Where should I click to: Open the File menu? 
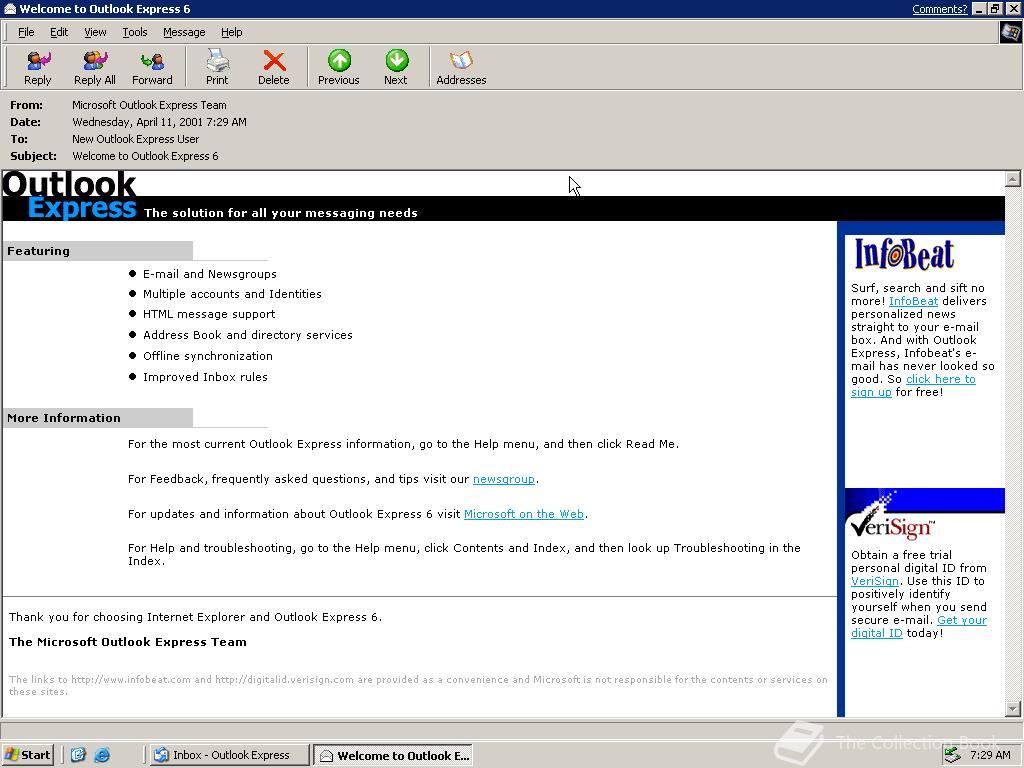tap(26, 32)
